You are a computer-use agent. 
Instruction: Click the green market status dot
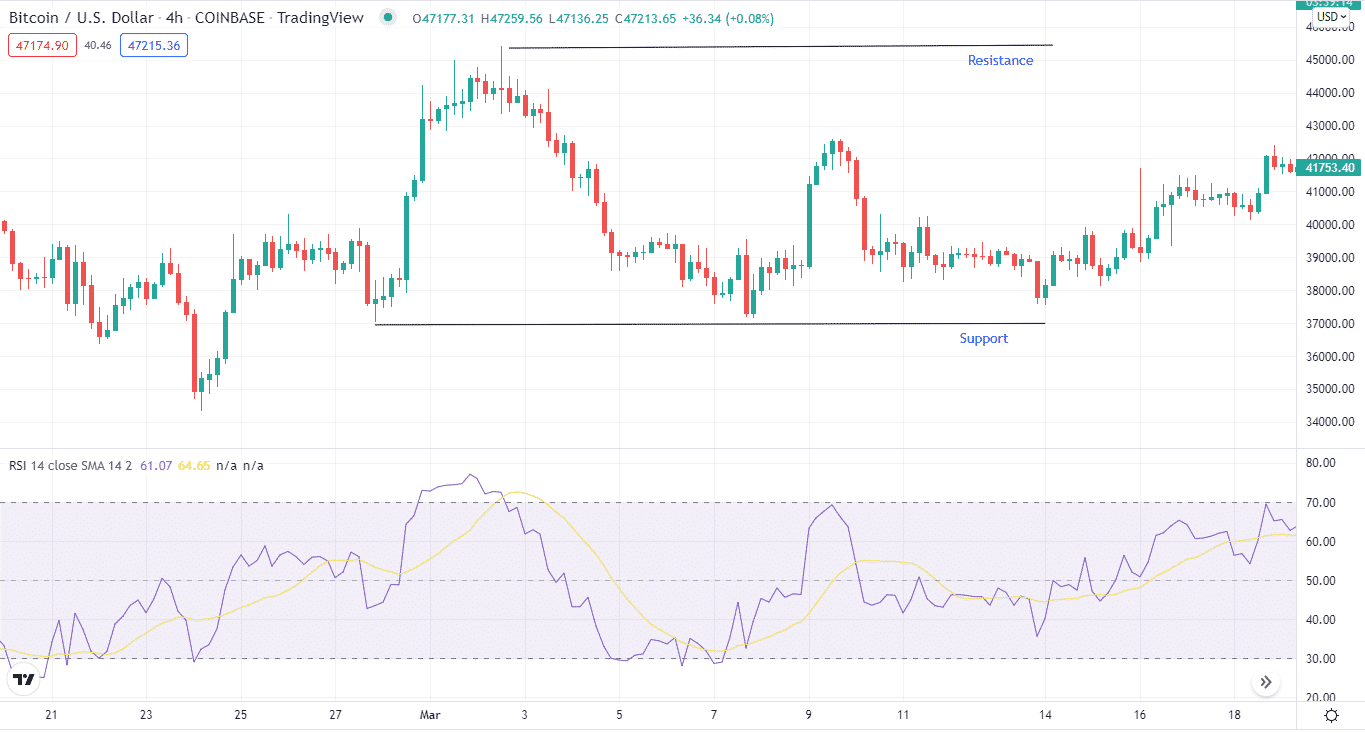coord(386,18)
